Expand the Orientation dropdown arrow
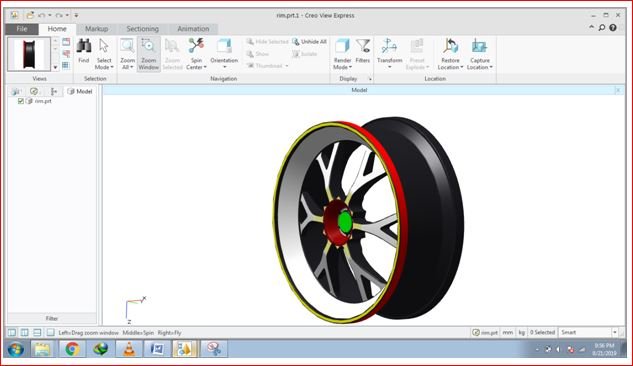Image resolution: width=633 pixels, height=366 pixels. point(224,67)
